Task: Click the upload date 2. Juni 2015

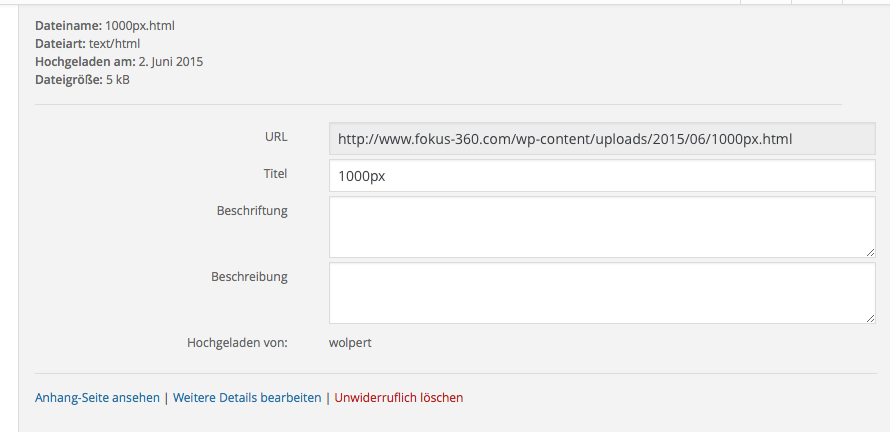Action: click(171, 61)
